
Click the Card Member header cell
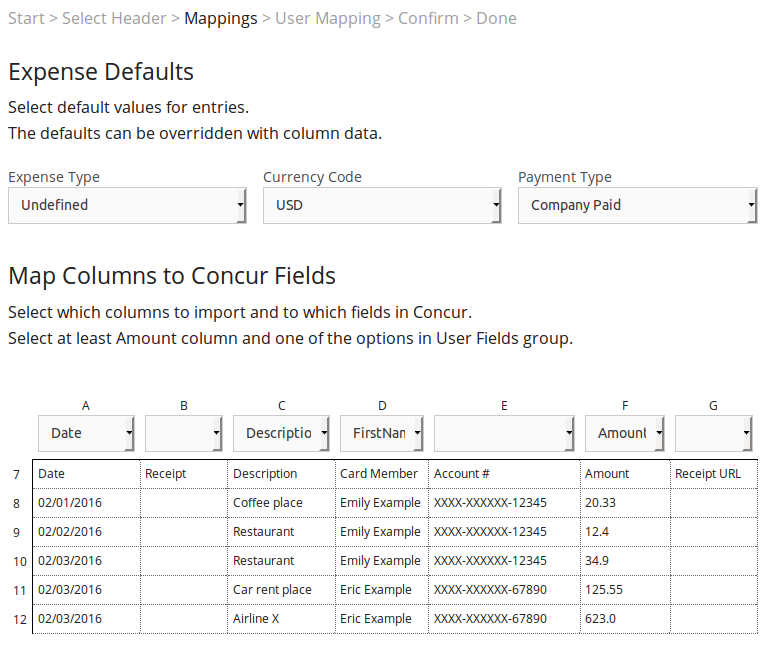click(x=382, y=474)
